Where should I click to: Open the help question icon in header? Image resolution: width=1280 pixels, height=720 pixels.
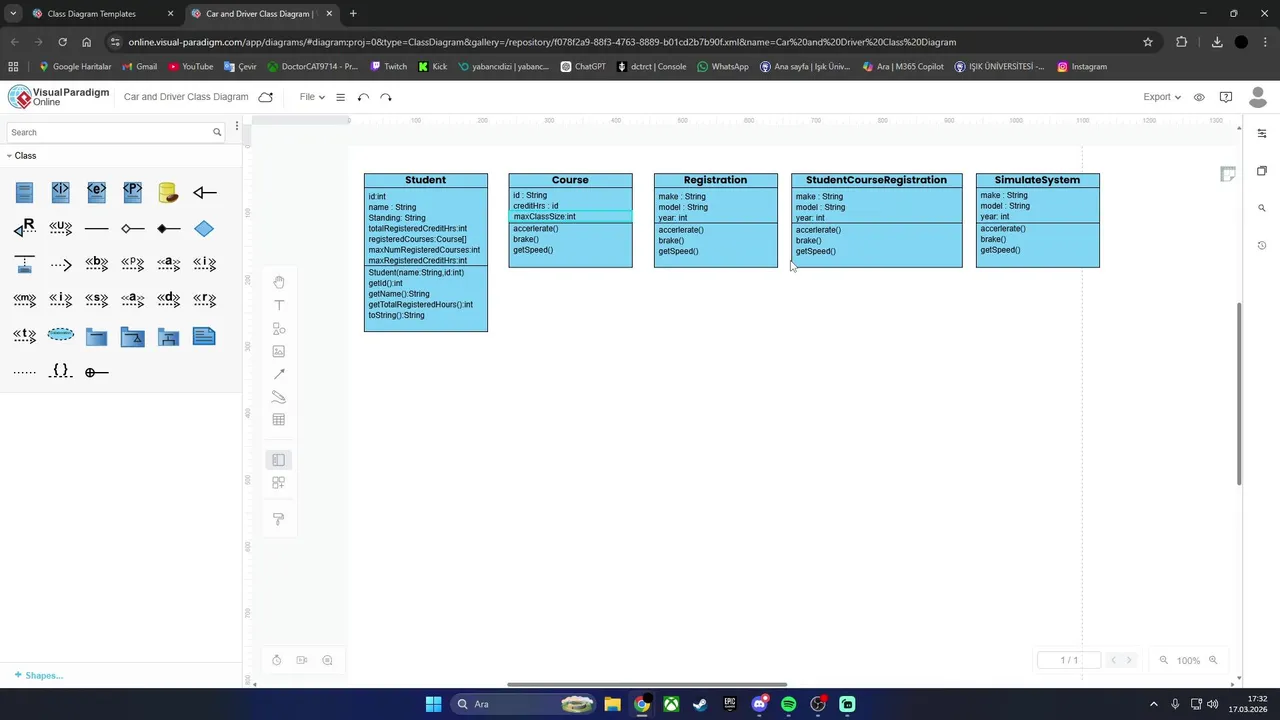(1226, 97)
